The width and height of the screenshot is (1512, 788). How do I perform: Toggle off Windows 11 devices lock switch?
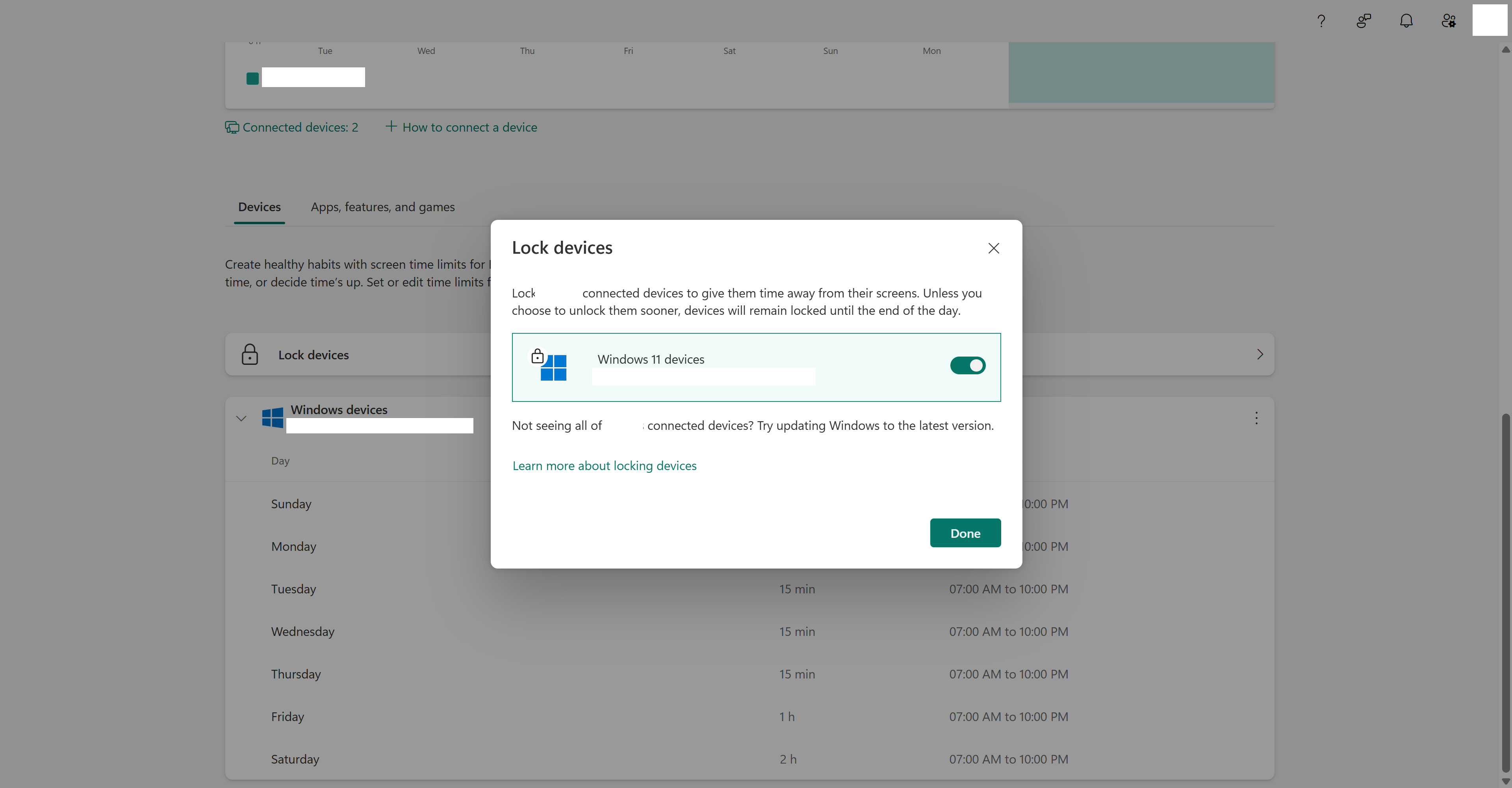pos(967,365)
